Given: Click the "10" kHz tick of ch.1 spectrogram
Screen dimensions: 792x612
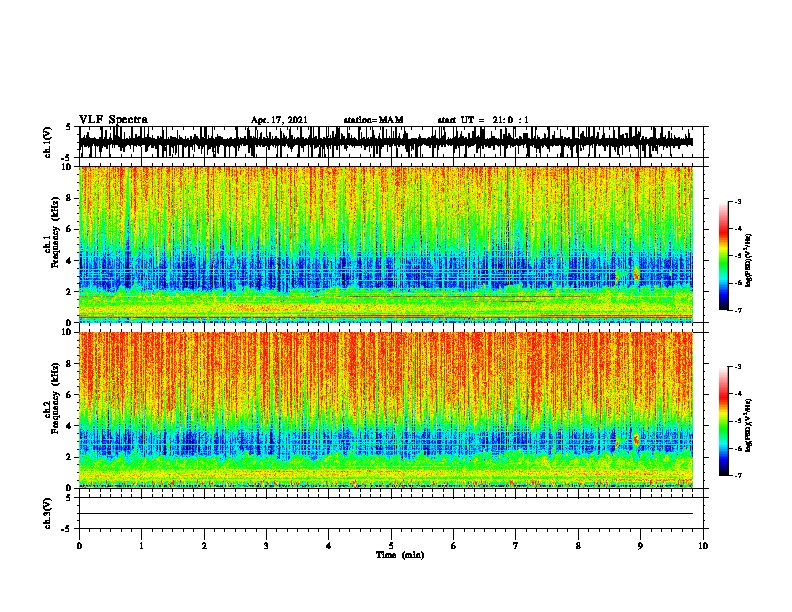Looking at the screenshot, I should click(68, 167).
